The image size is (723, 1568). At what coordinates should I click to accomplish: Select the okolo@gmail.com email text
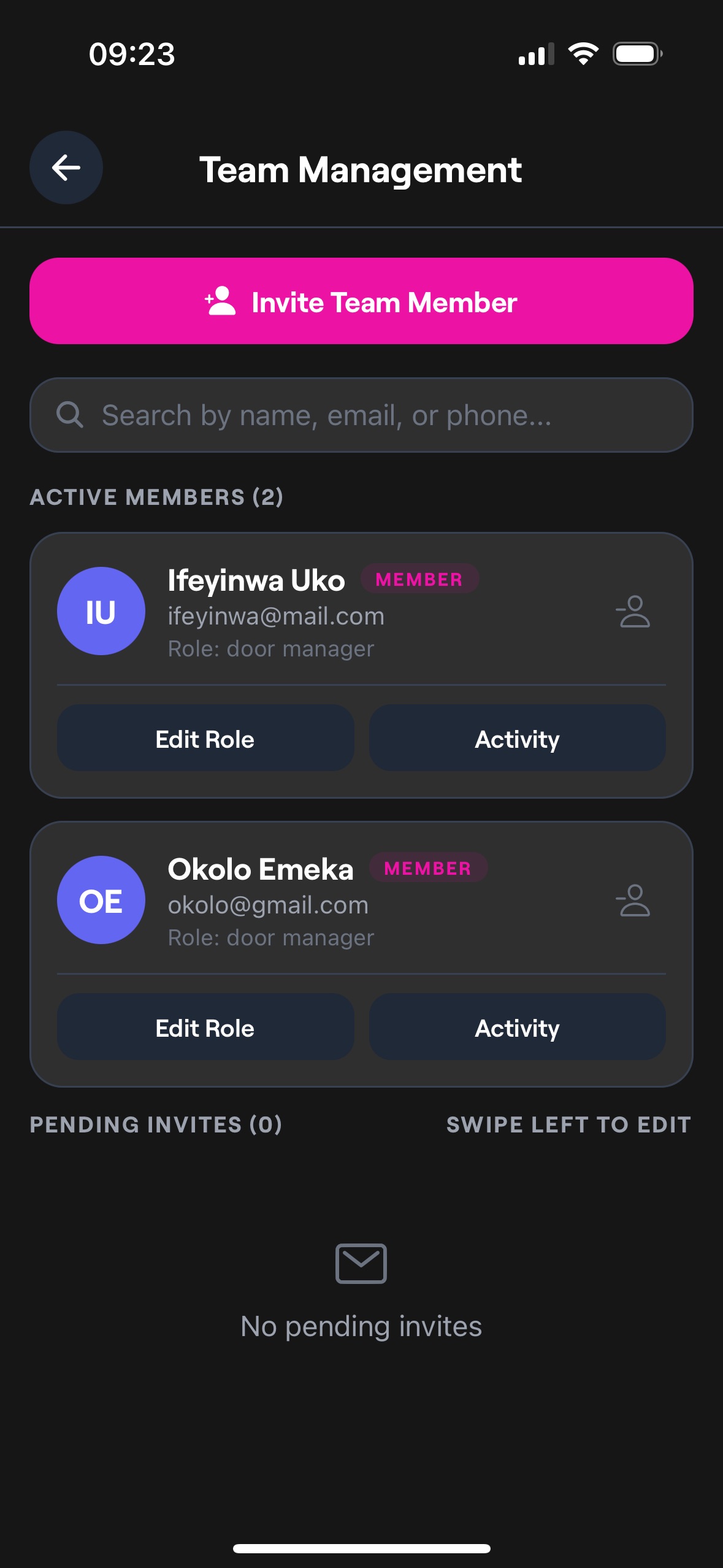pyautogui.click(x=268, y=905)
